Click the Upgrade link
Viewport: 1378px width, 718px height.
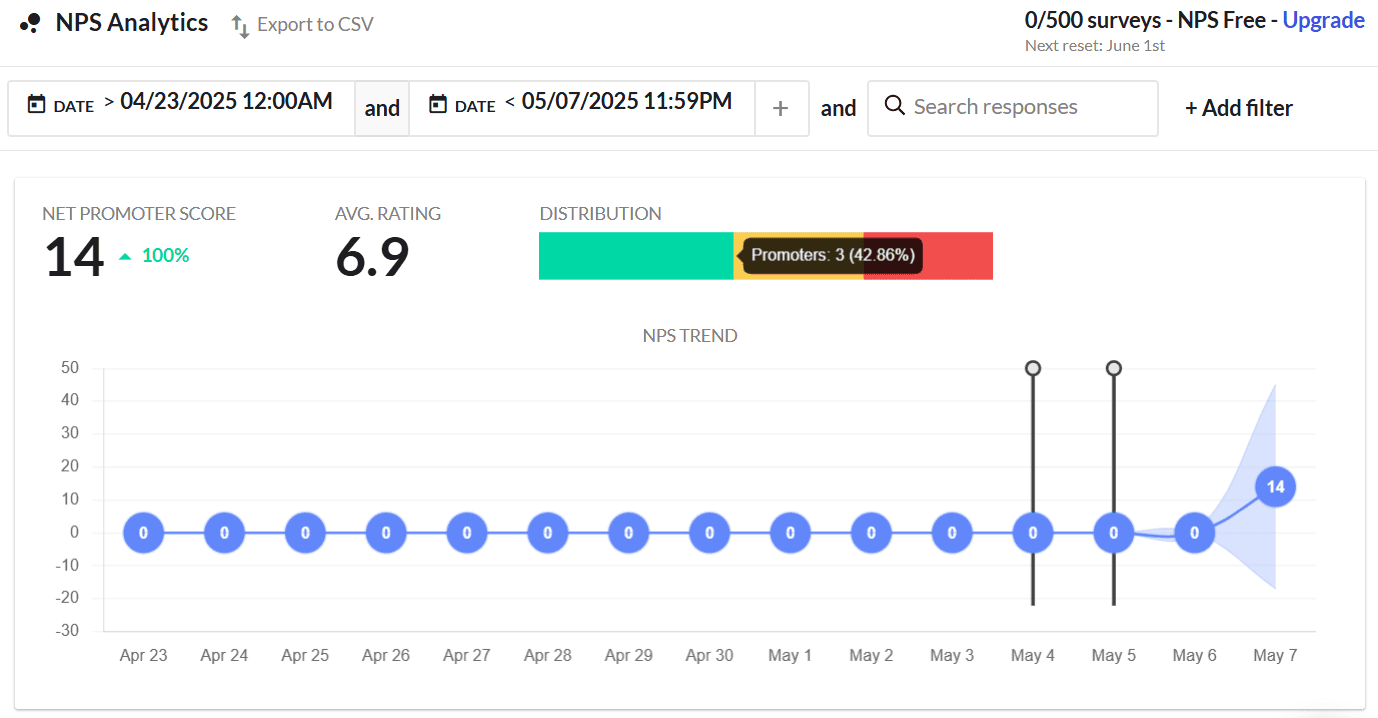(1323, 20)
